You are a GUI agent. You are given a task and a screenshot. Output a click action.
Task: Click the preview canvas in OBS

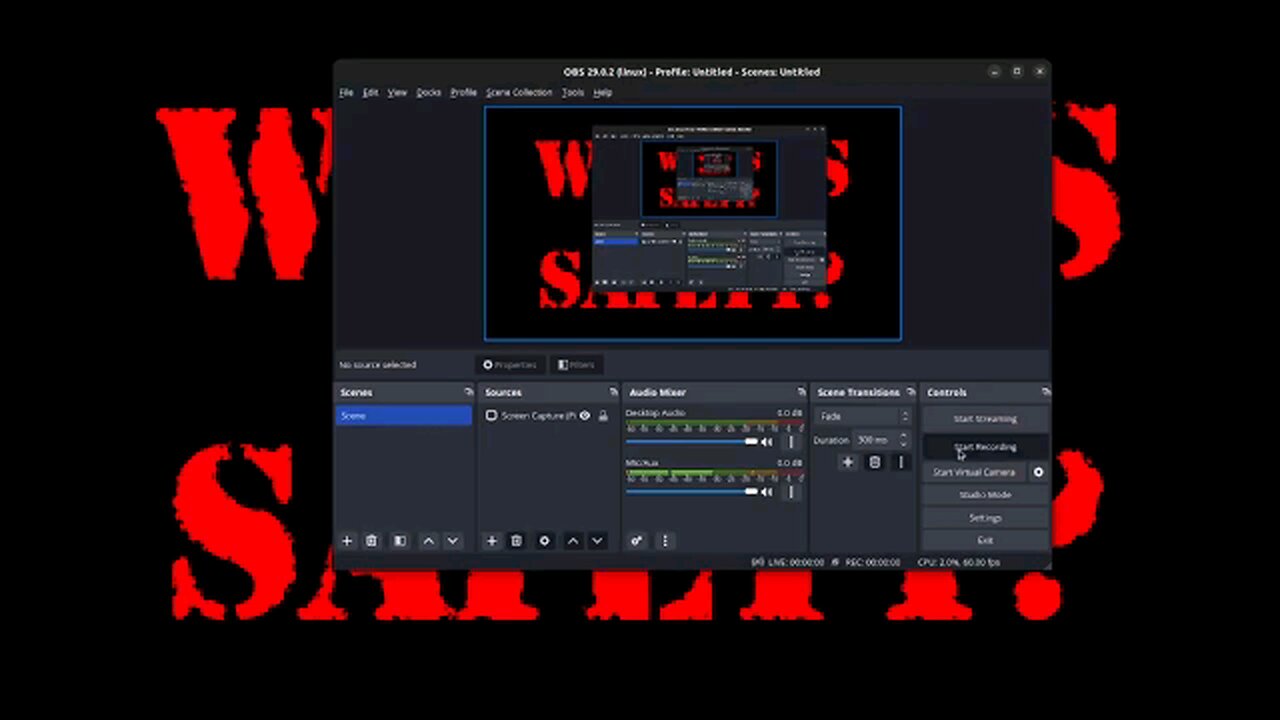[x=693, y=224]
